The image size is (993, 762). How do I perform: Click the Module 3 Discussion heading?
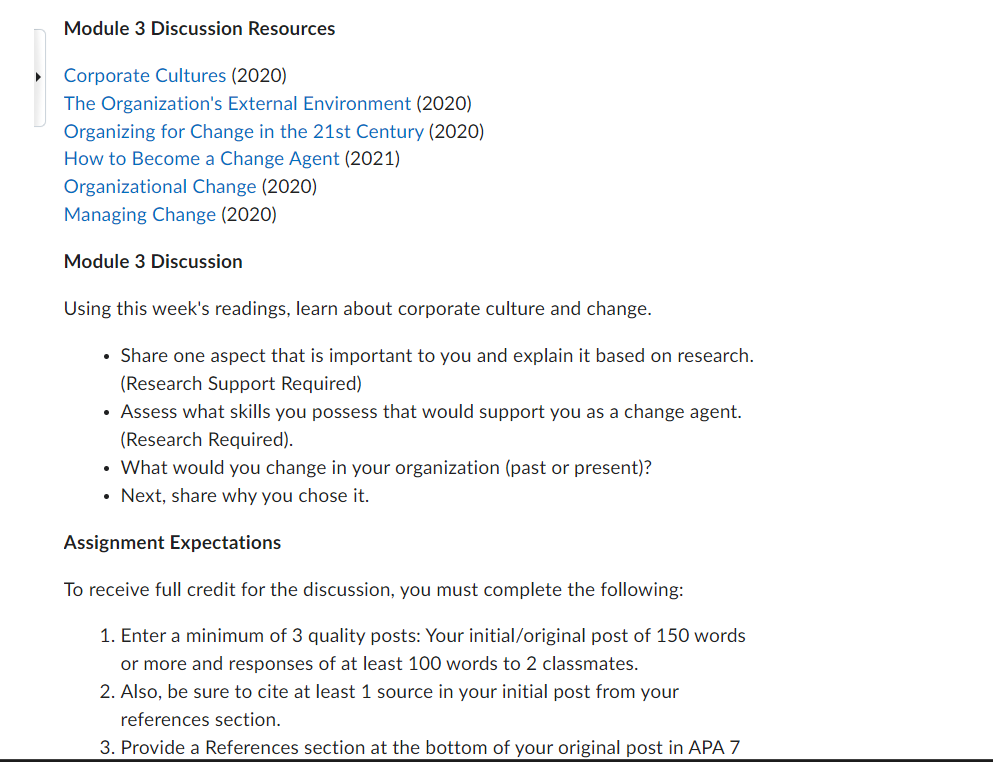pyautogui.click(x=153, y=262)
